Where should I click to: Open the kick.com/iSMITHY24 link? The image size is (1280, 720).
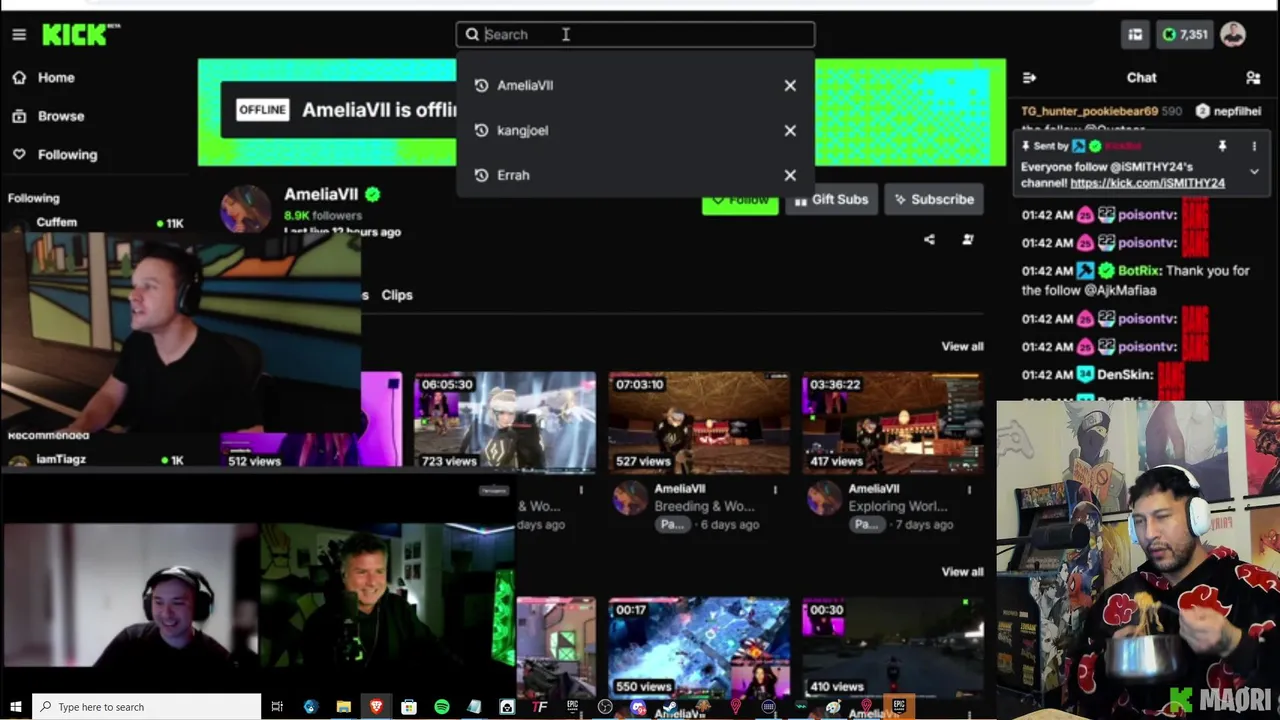click(x=1147, y=184)
